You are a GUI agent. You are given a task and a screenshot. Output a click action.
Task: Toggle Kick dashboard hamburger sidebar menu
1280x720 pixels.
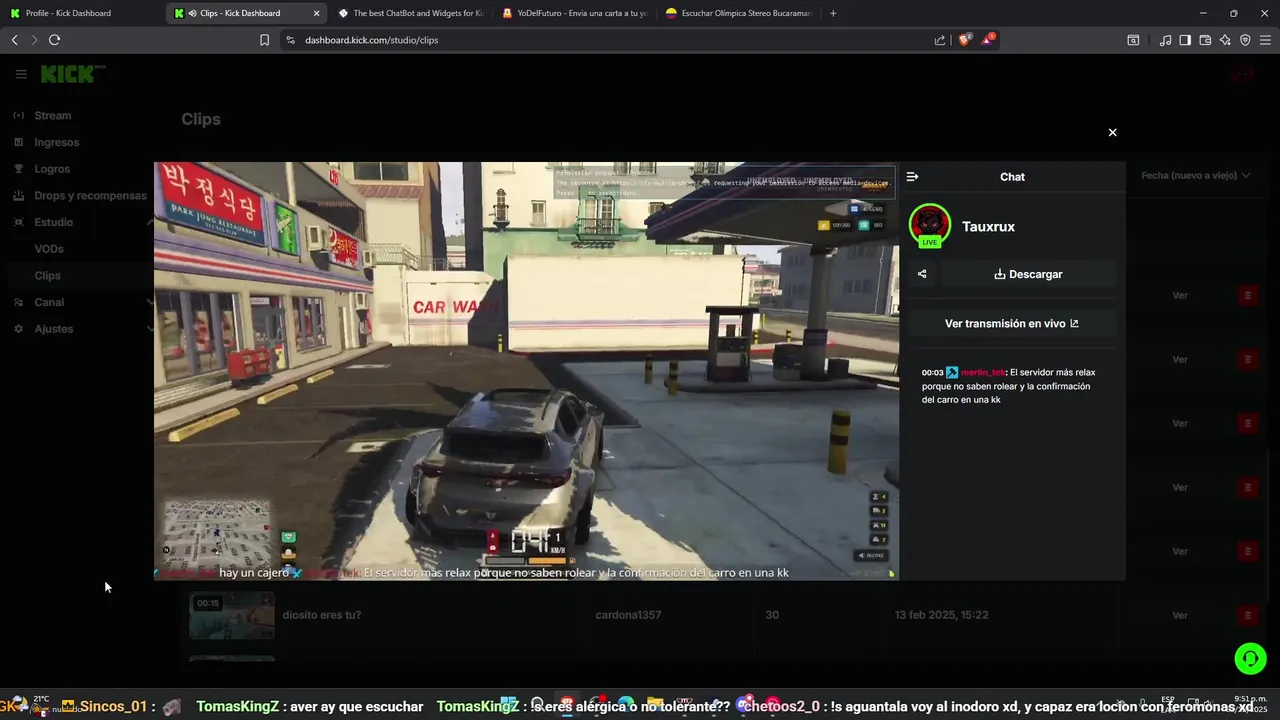(x=21, y=74)
